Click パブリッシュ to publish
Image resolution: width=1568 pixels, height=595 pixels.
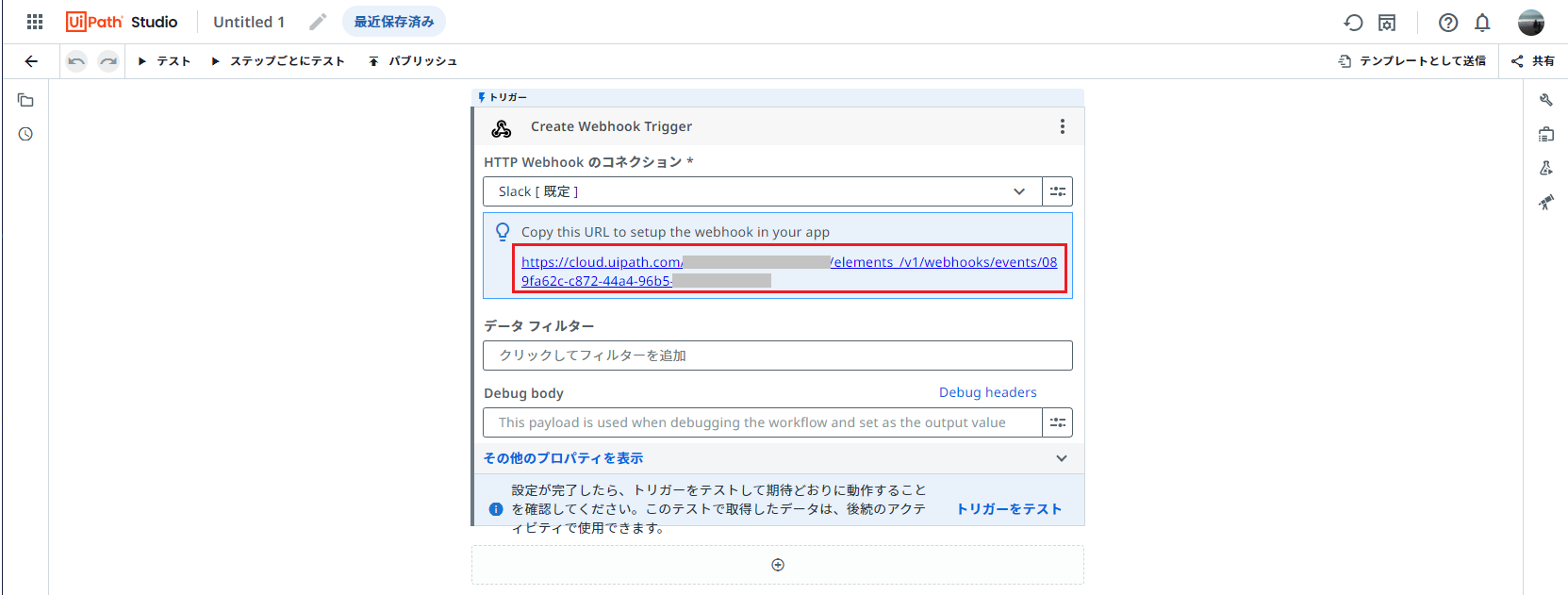pyautogui.click(x=413, y=61)
